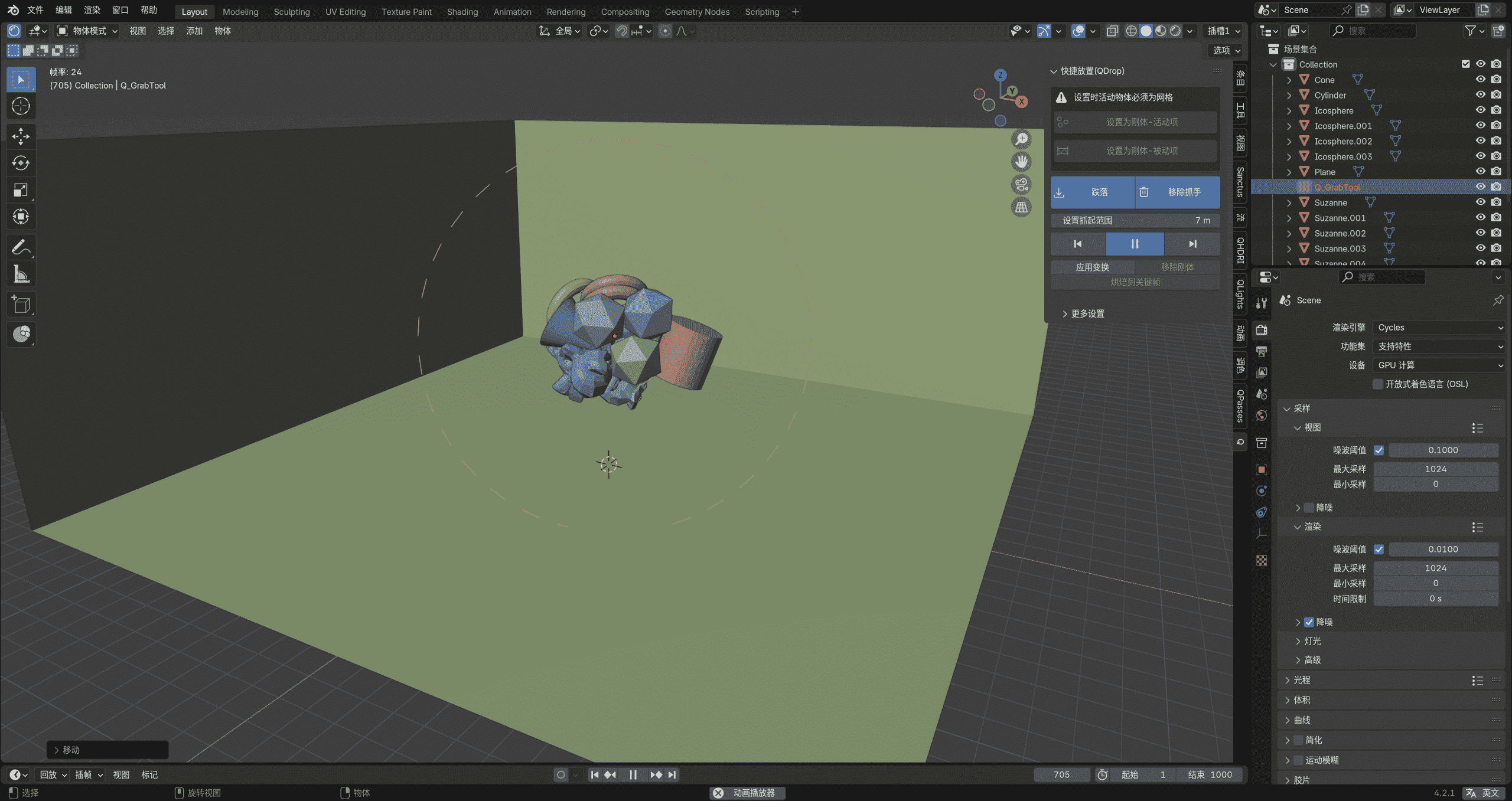Open the feature set dropdown
The image size is (1512, 801).
[1438, 346]
